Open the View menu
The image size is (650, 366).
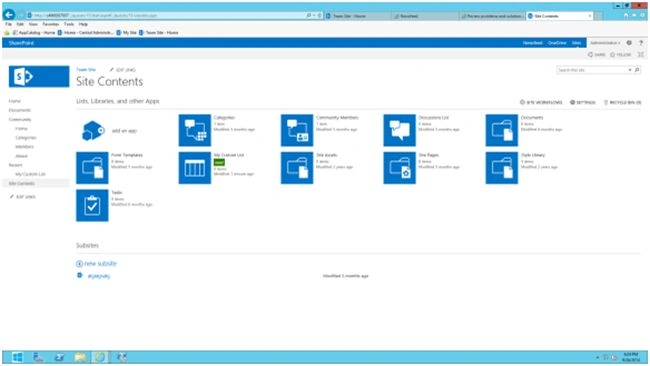33,24
